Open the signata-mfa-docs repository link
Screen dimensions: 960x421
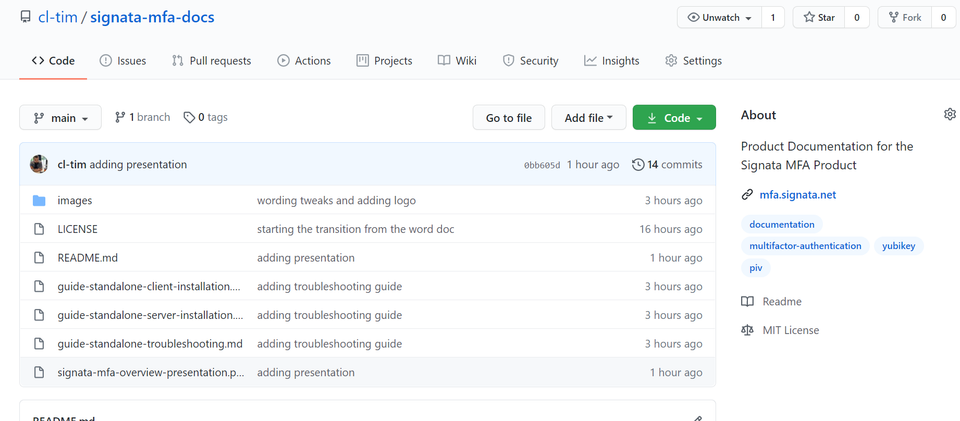152,17
